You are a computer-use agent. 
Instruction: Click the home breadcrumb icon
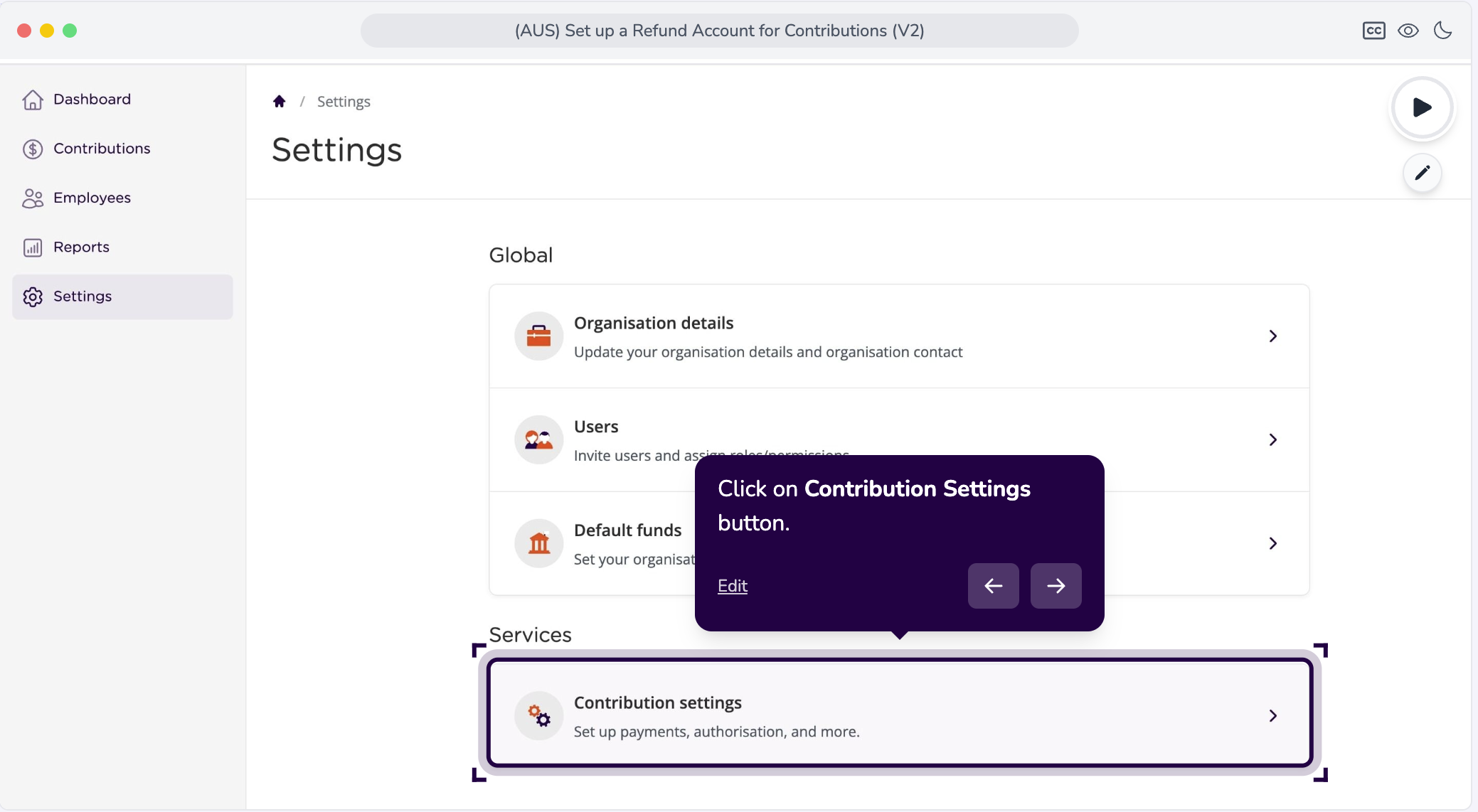(x=280, y=102)
